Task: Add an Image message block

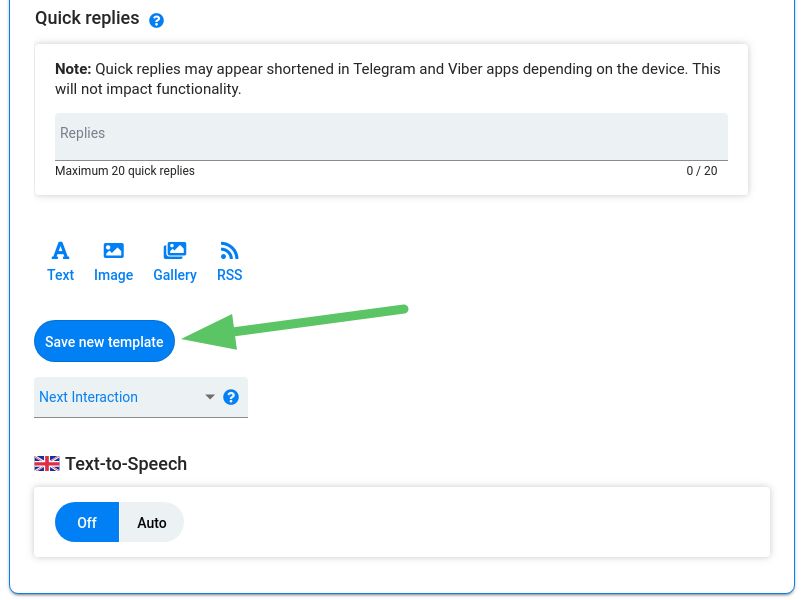Action: [113, 261]
